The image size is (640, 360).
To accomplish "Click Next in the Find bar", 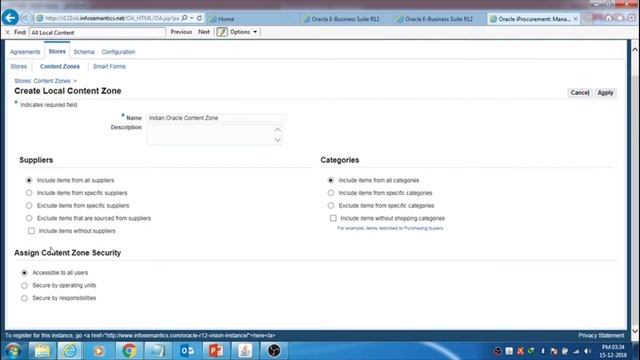I will [204, 32].
